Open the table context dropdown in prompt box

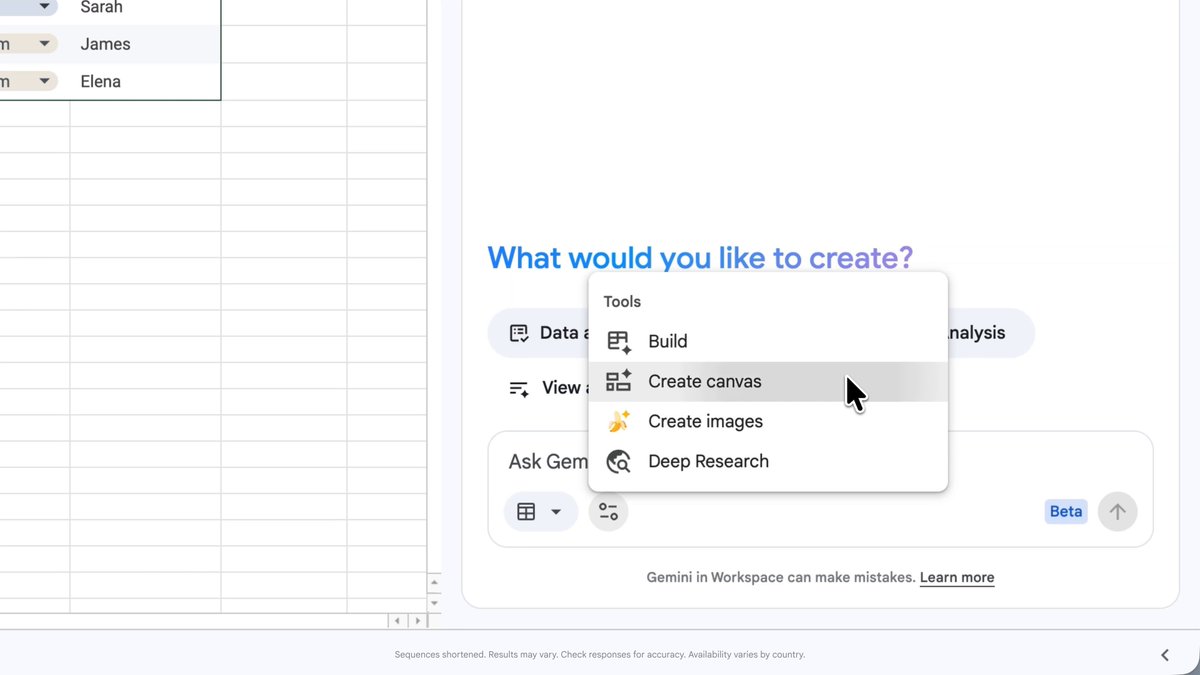[x=540, y=512]
